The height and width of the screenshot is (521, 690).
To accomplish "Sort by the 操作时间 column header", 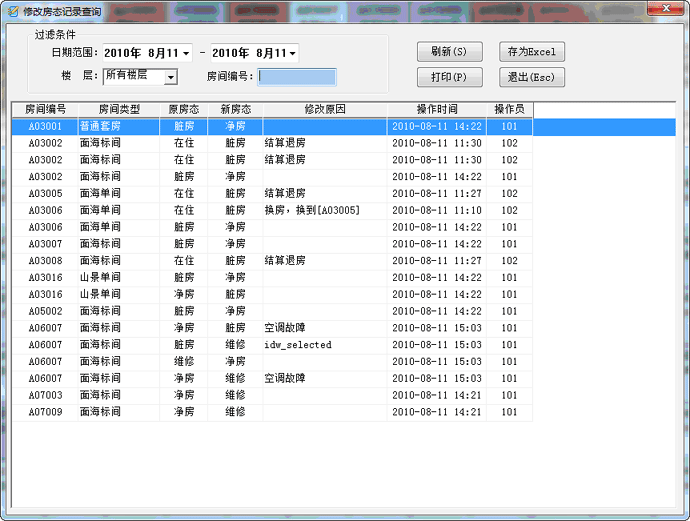I will tap(436, 109).
